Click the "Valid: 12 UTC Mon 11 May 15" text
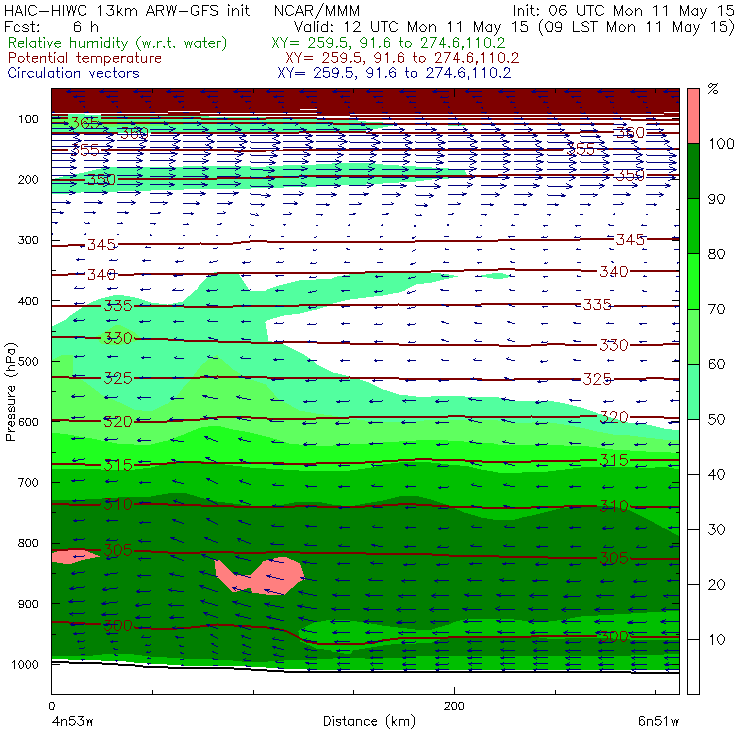 point(411,26)
